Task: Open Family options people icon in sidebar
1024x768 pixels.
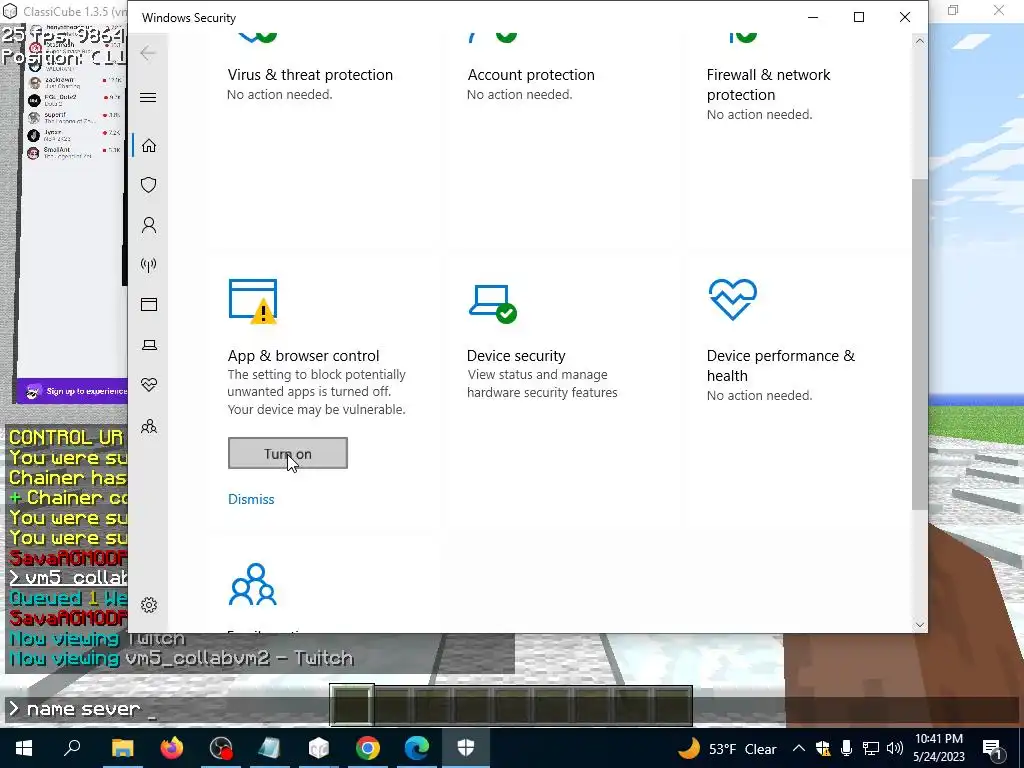Action: pos(149,426)
